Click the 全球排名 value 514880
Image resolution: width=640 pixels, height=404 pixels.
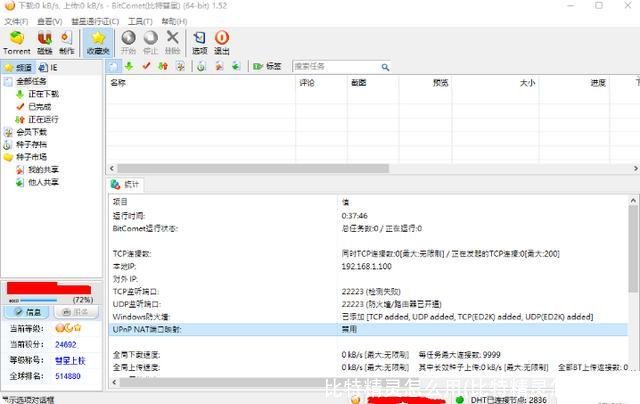[68, 376]
